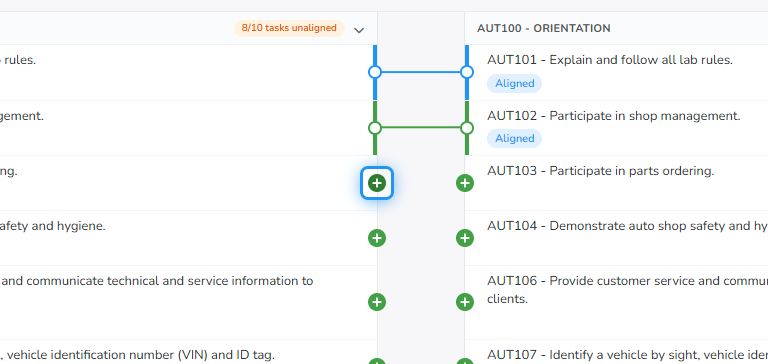The width and height of the screenshot is (768, 364).
Task: Click the 8/10 tasks unaligned badge
Action: [x=289, y=28]
